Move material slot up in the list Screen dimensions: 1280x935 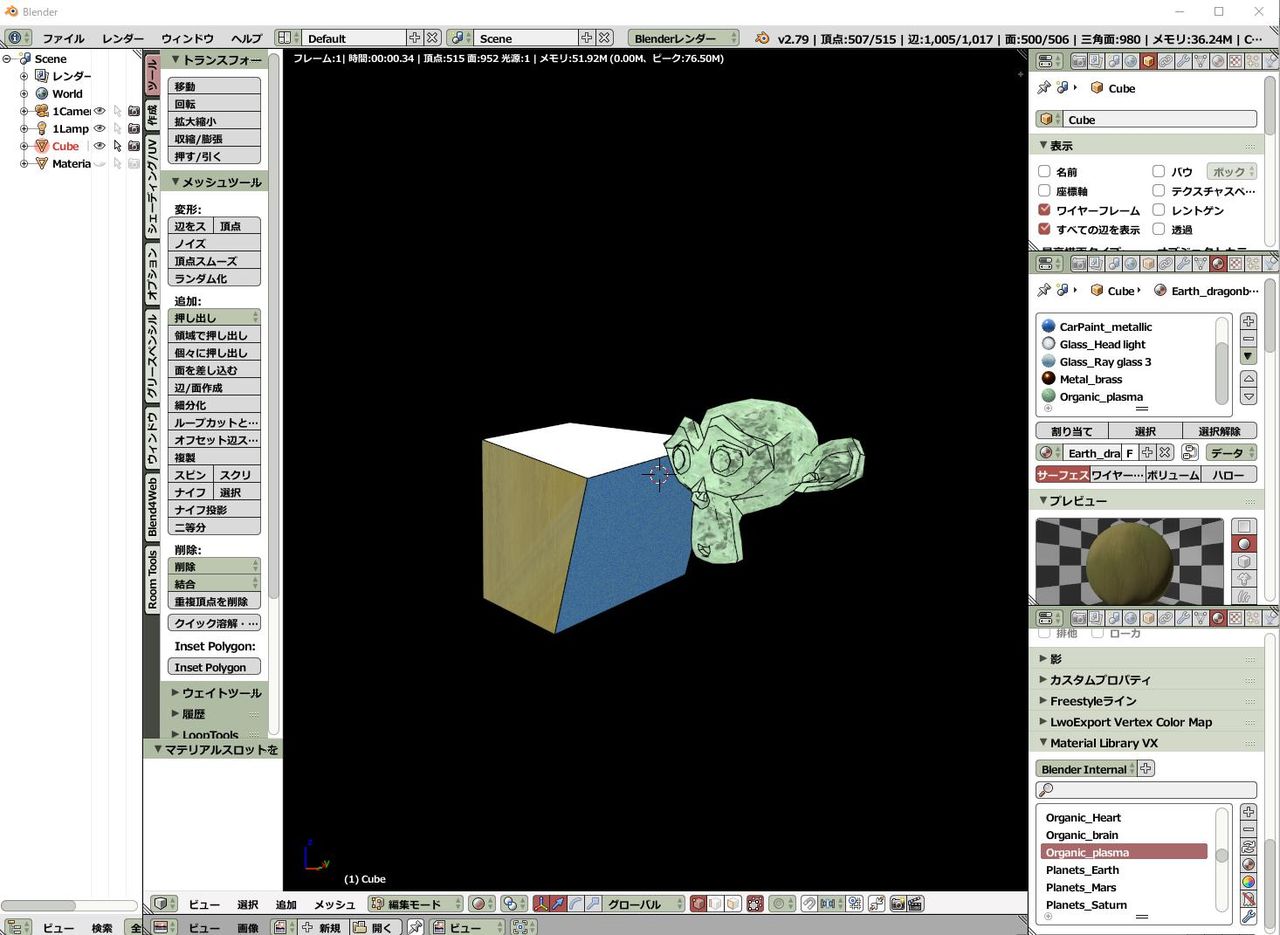click(x=1248, y=379)
